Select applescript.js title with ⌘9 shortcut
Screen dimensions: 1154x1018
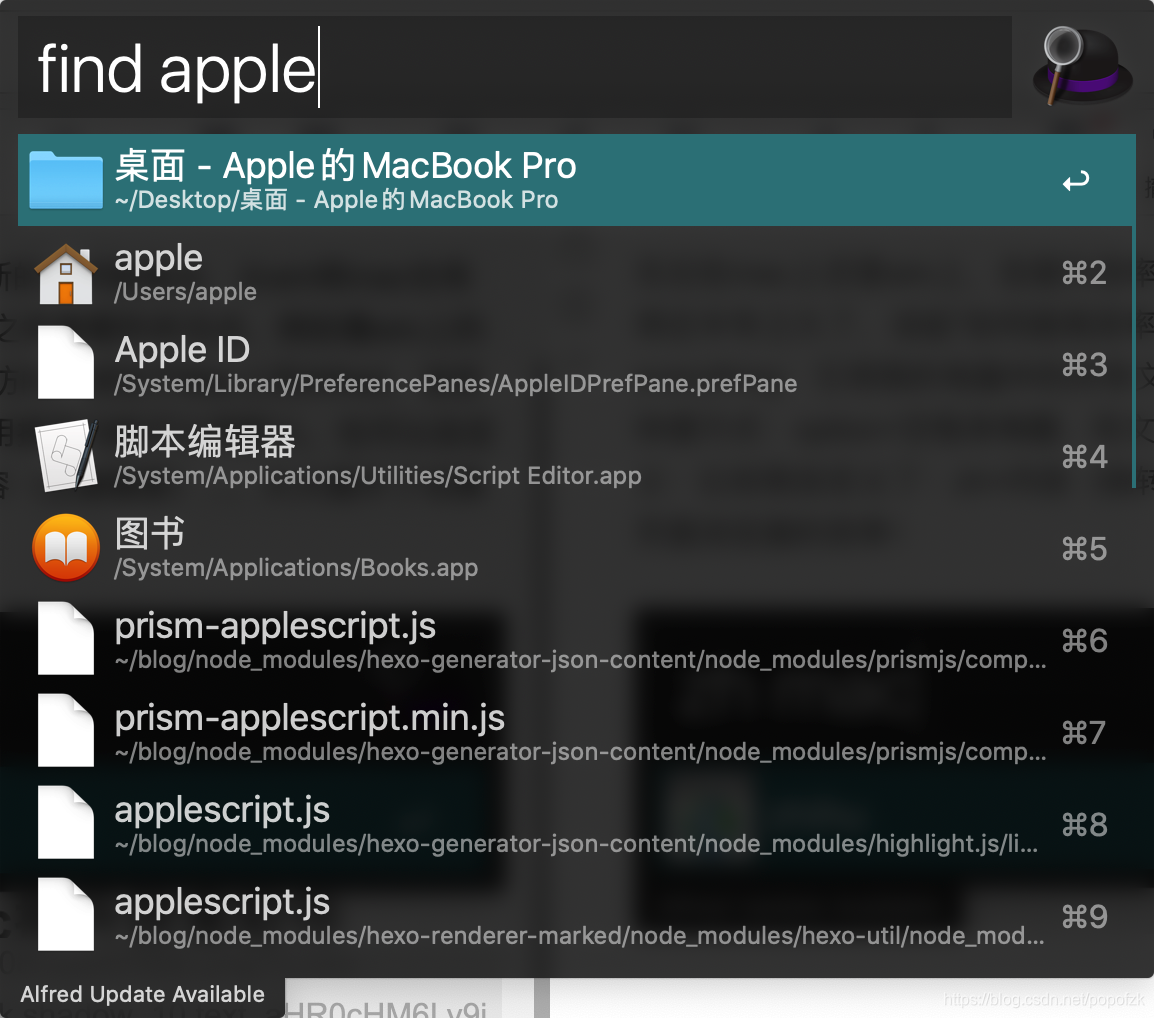pos(222,902)
